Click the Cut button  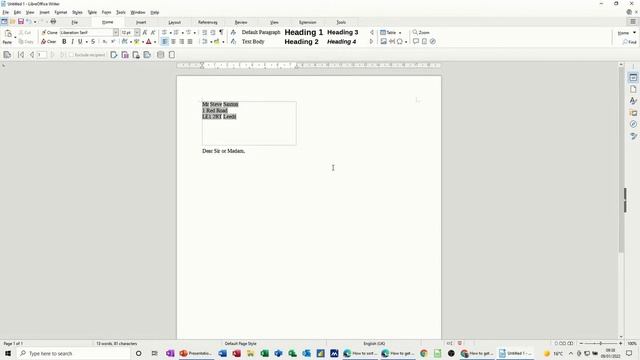point(25,32)
